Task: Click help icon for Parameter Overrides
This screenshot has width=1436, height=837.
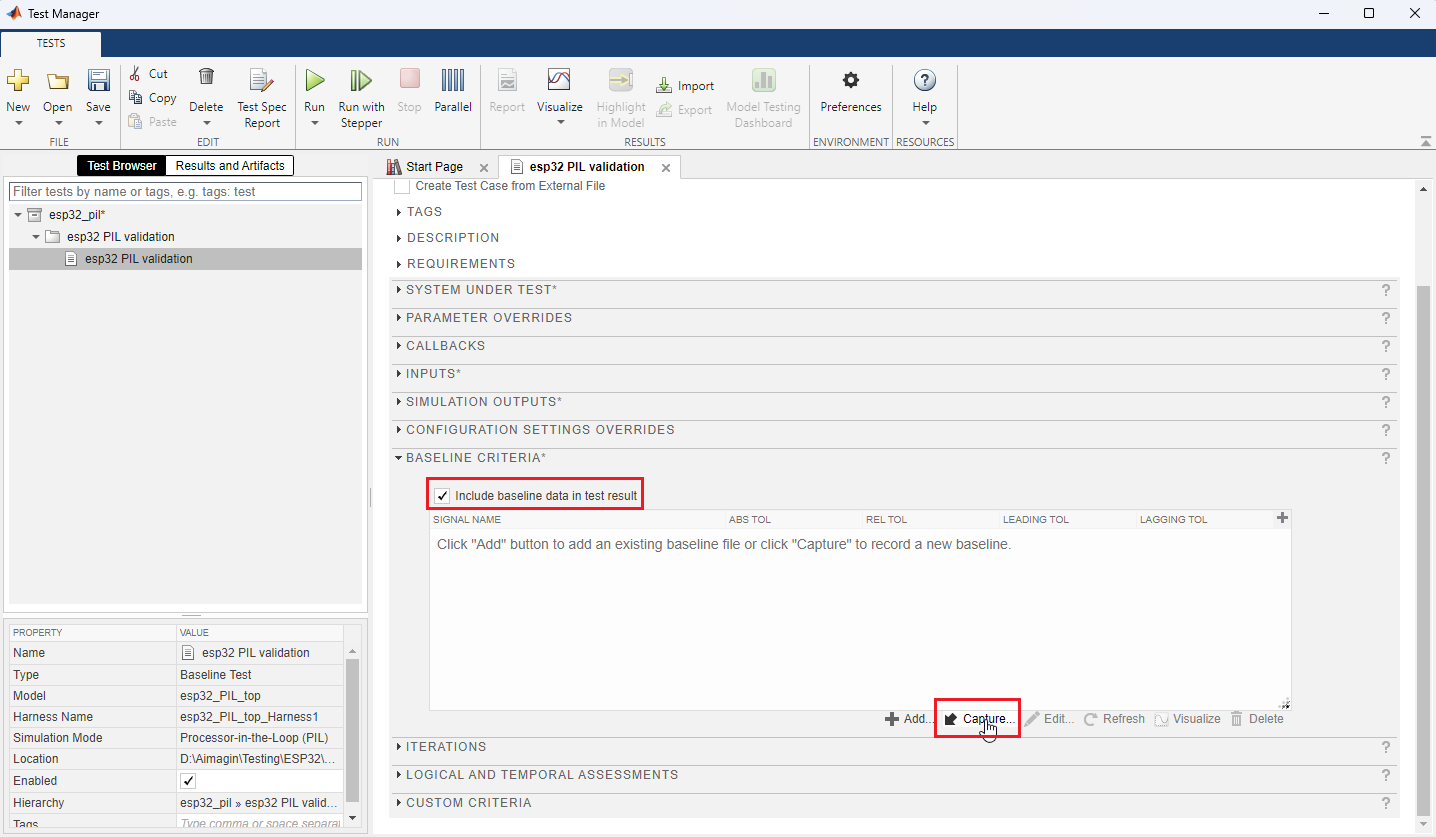Action: 1386,318
